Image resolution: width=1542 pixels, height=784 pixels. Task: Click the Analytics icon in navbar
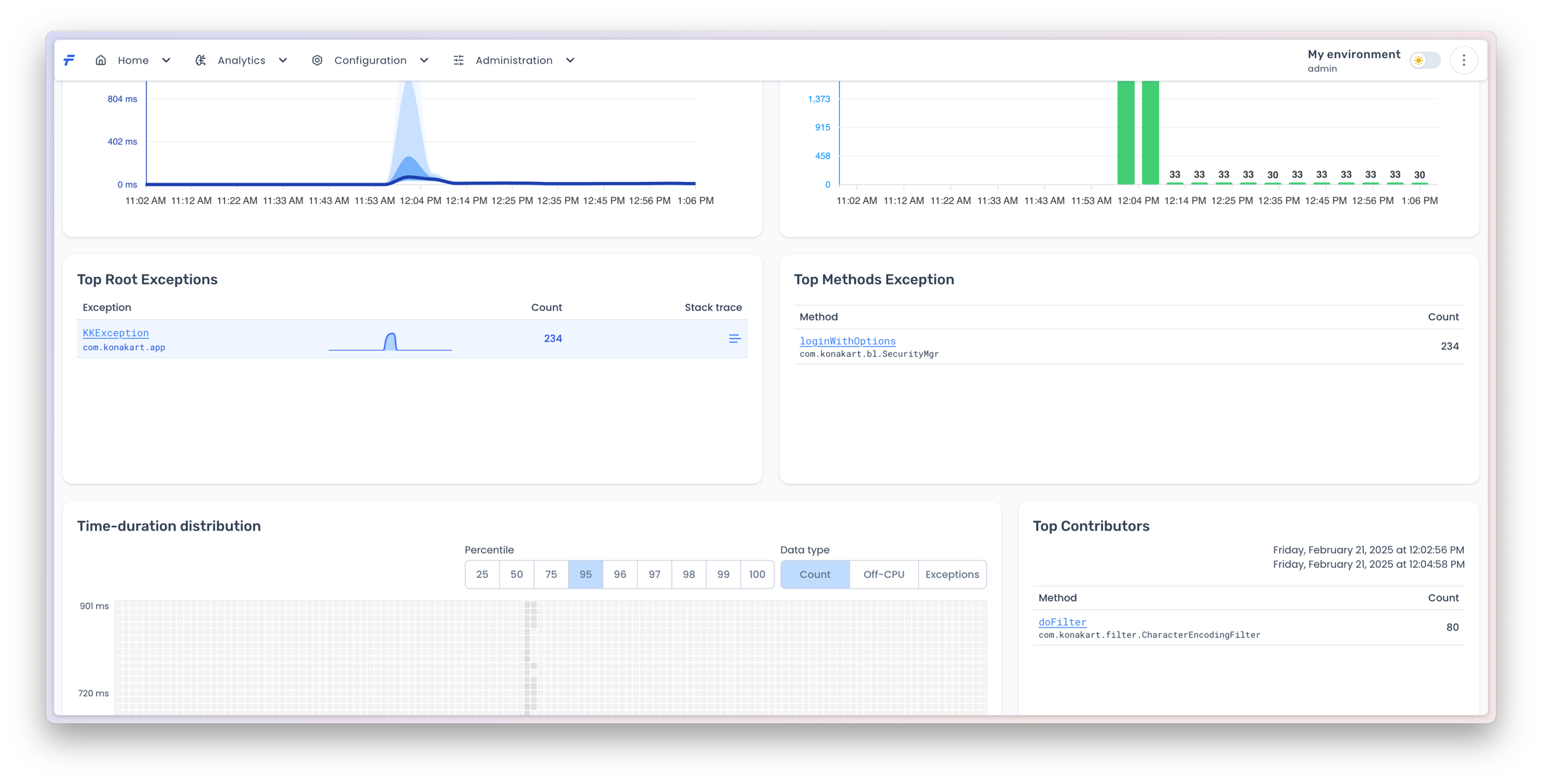[x=200, y=60]
